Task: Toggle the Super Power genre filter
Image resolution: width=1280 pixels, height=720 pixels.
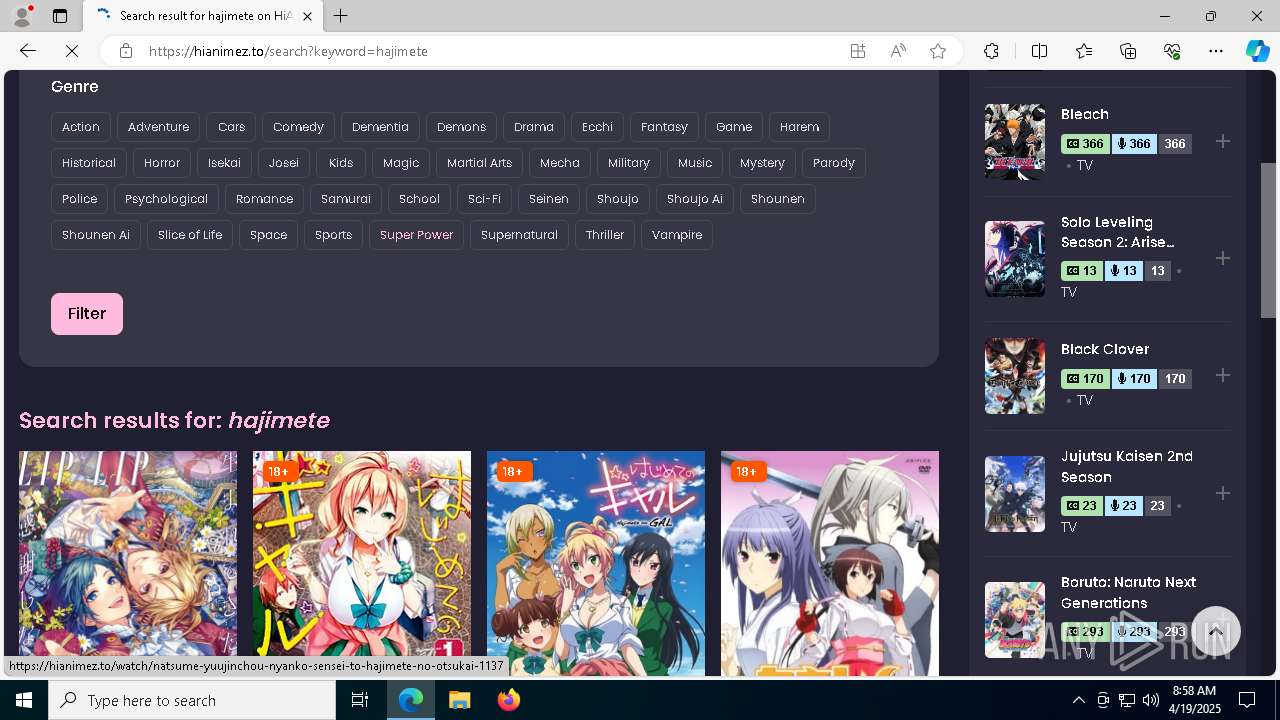Action: tap(416, 235)
